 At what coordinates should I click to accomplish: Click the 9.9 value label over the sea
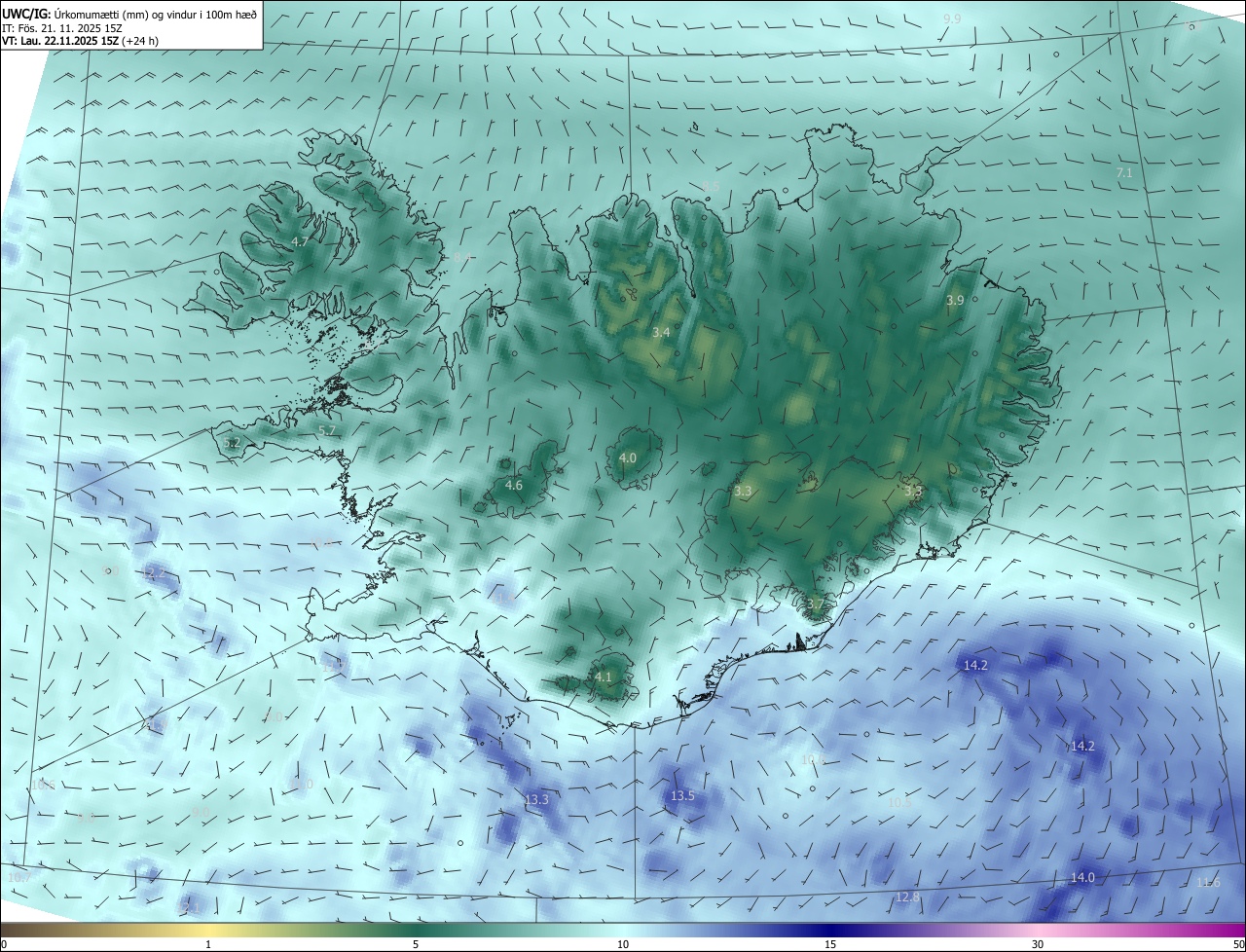pyautogui.click(x=952, y=19)
